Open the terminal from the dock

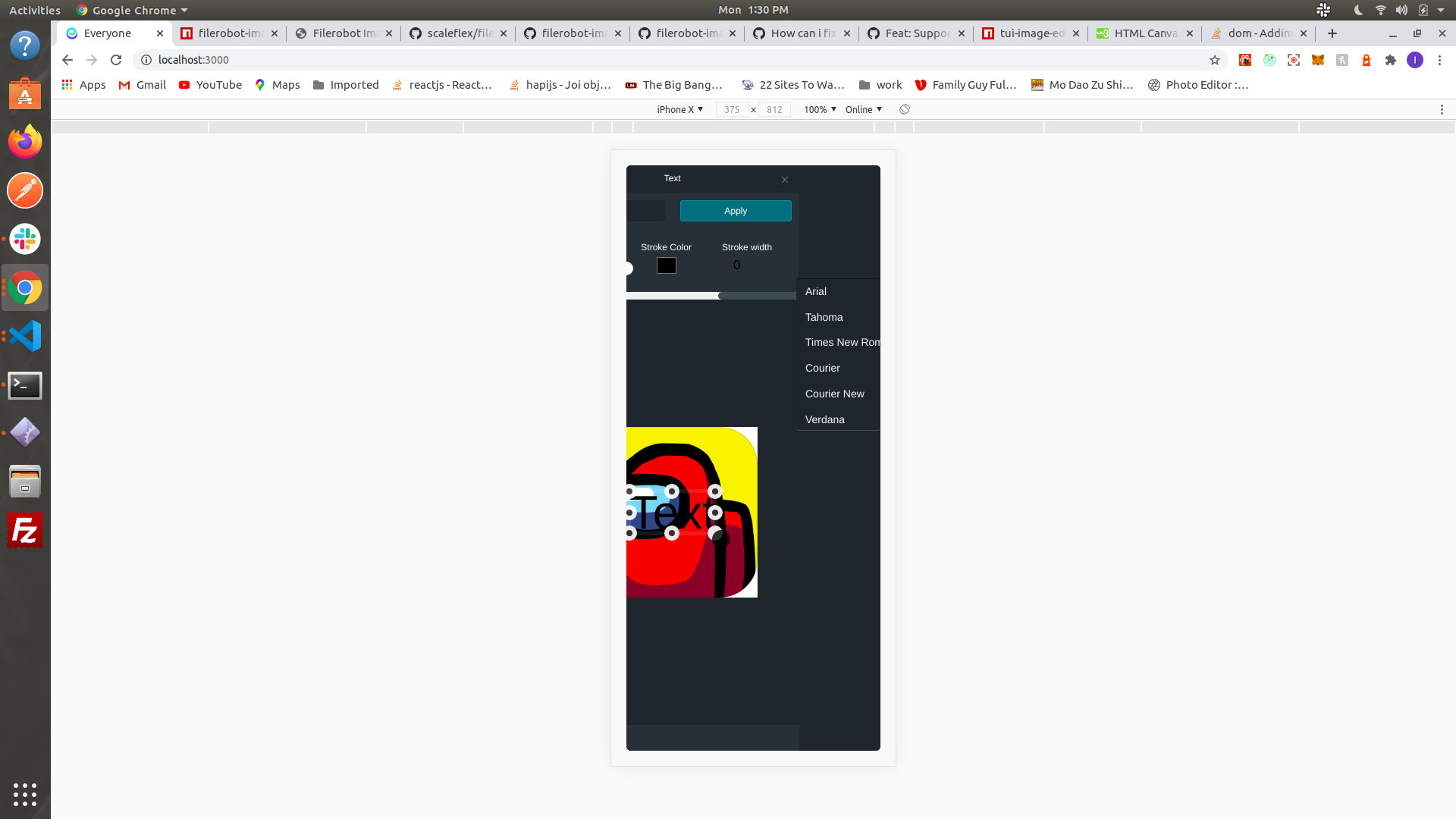25,385
